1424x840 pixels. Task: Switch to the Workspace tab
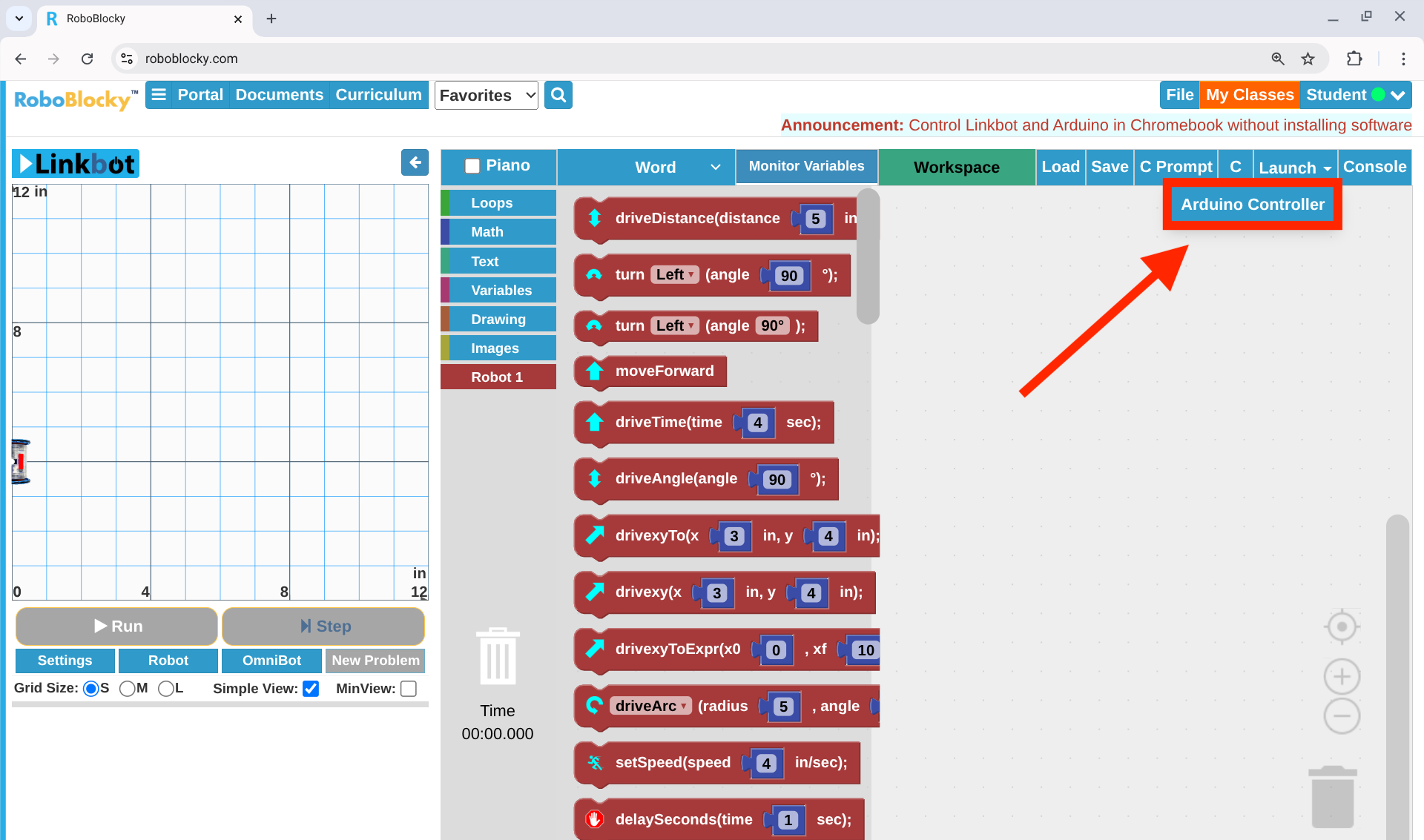click(956, 167)
